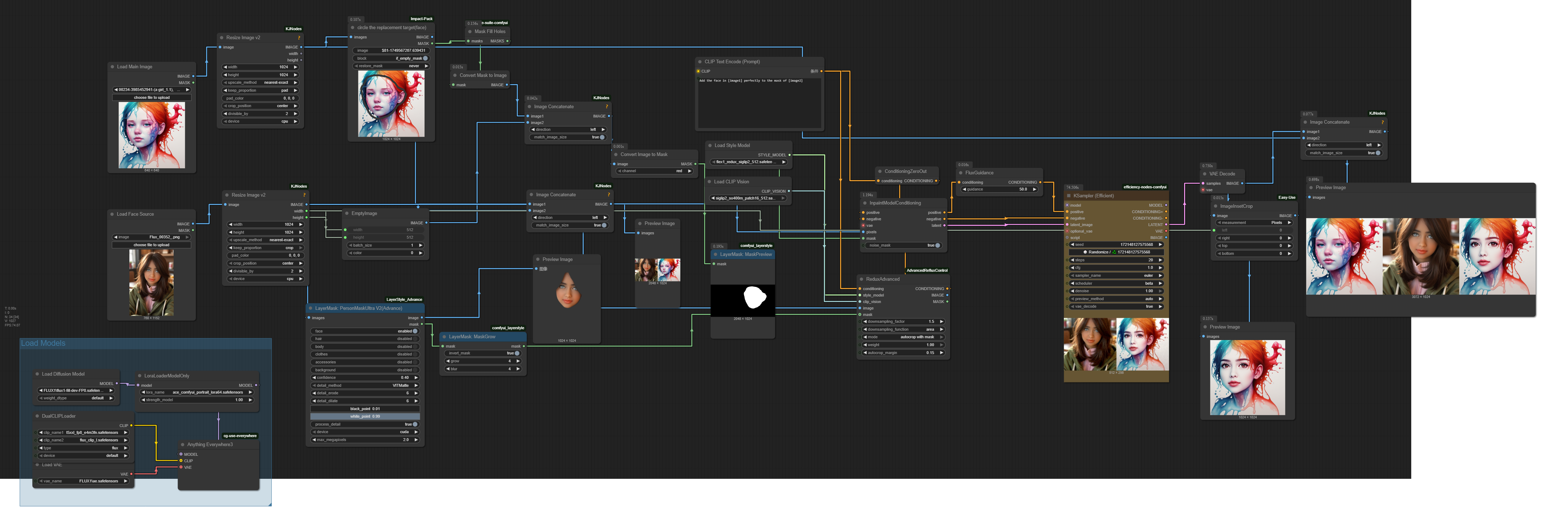The width and height of the screenshot is (1568, 532).
Task: Click the DualCLIPLoader node collapse dot
Action: [x=37, y=416]
